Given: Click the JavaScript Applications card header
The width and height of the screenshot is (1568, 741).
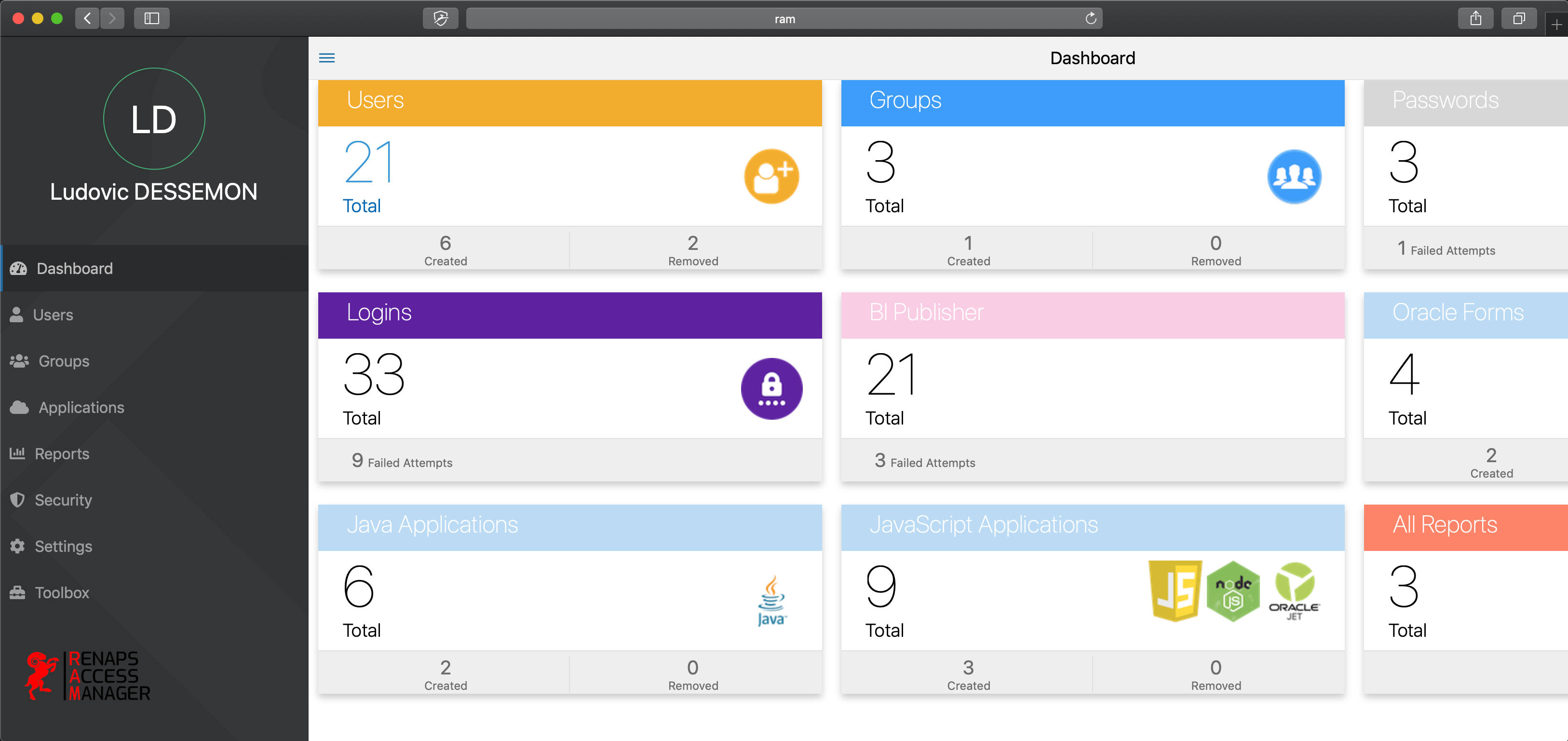Looking at the screenshot, I should coord(1093,527).
